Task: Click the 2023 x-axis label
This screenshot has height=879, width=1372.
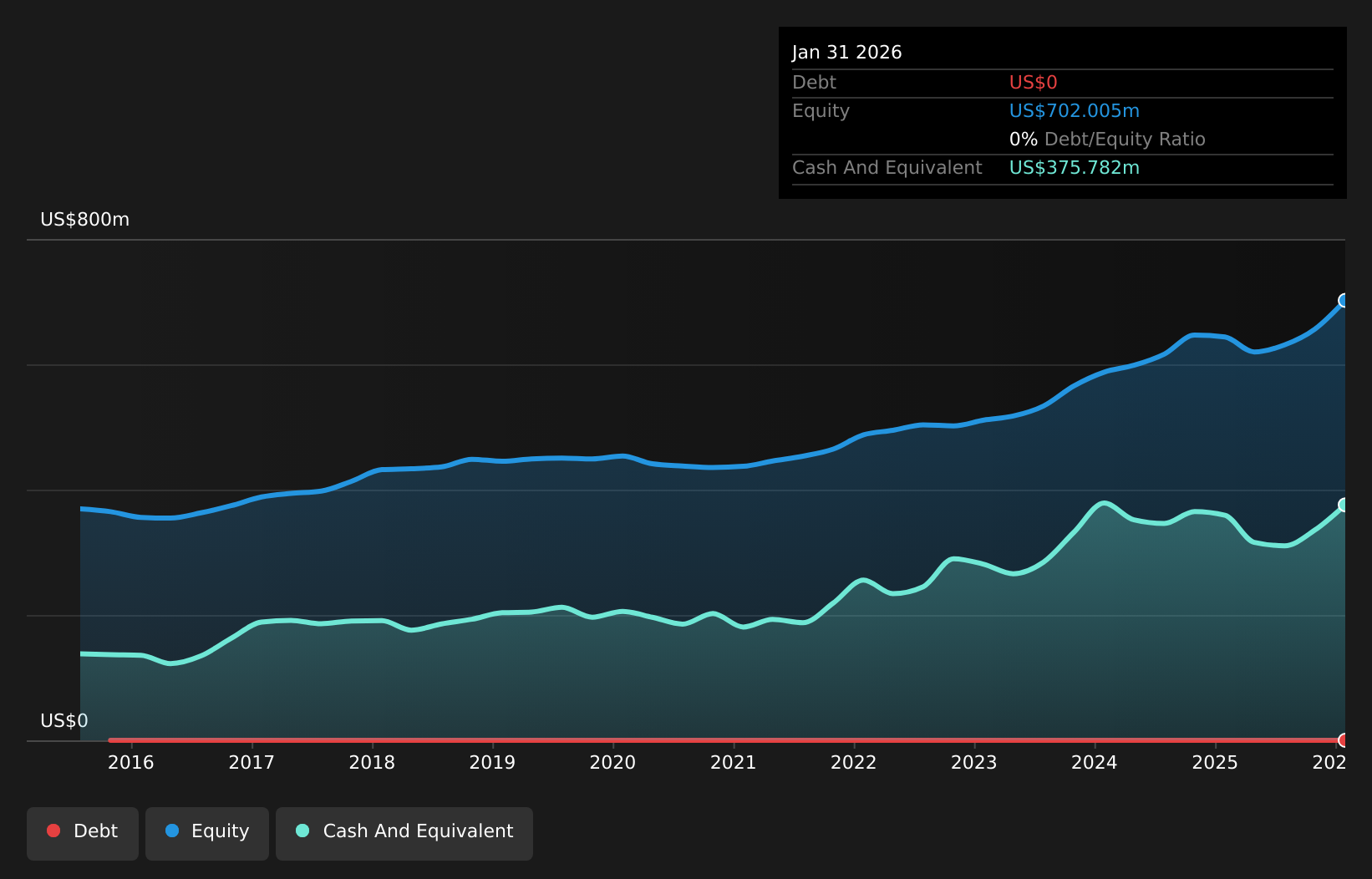Action: [974, 763]
